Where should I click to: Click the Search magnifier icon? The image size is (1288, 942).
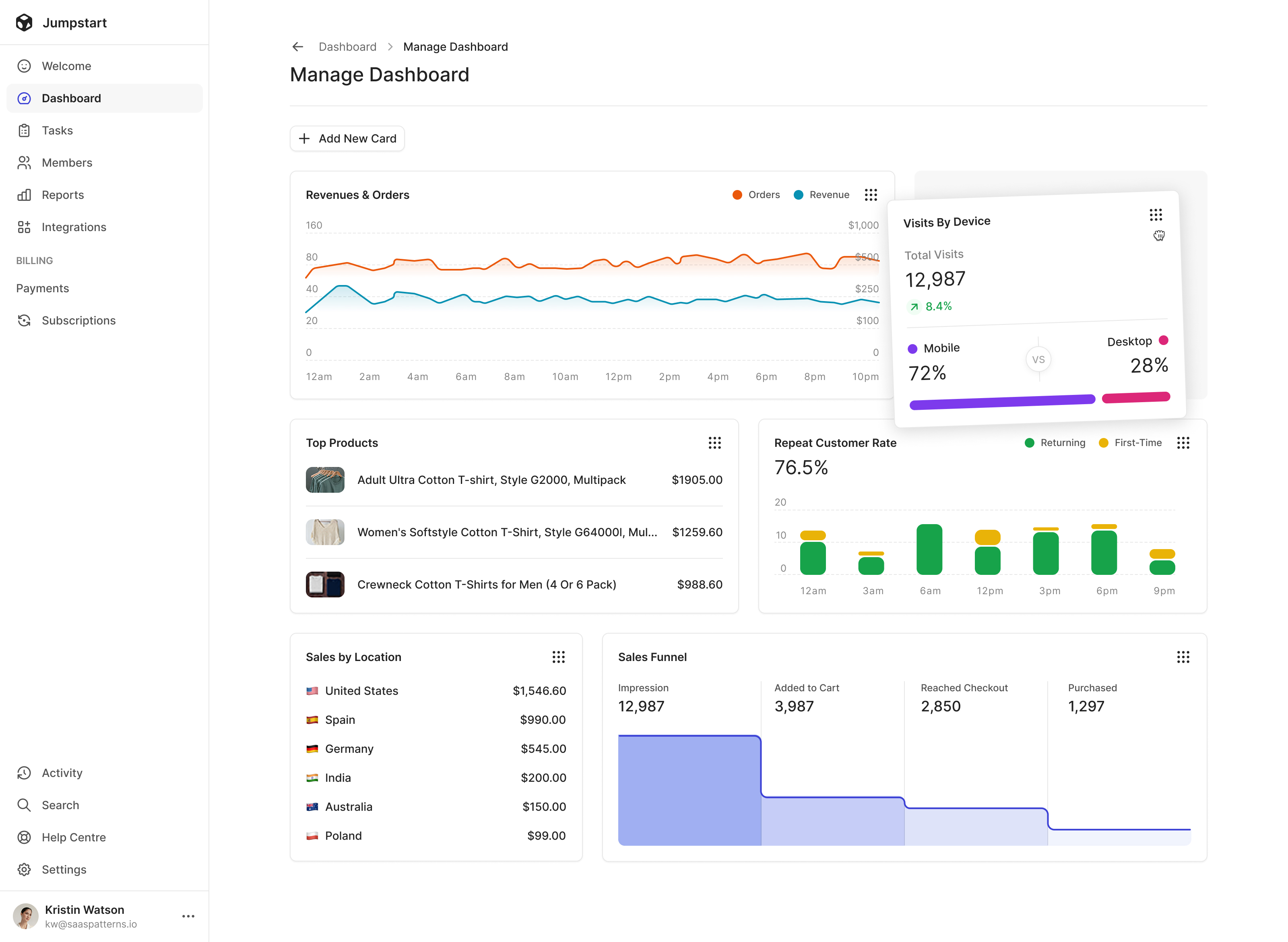point(24,805)
